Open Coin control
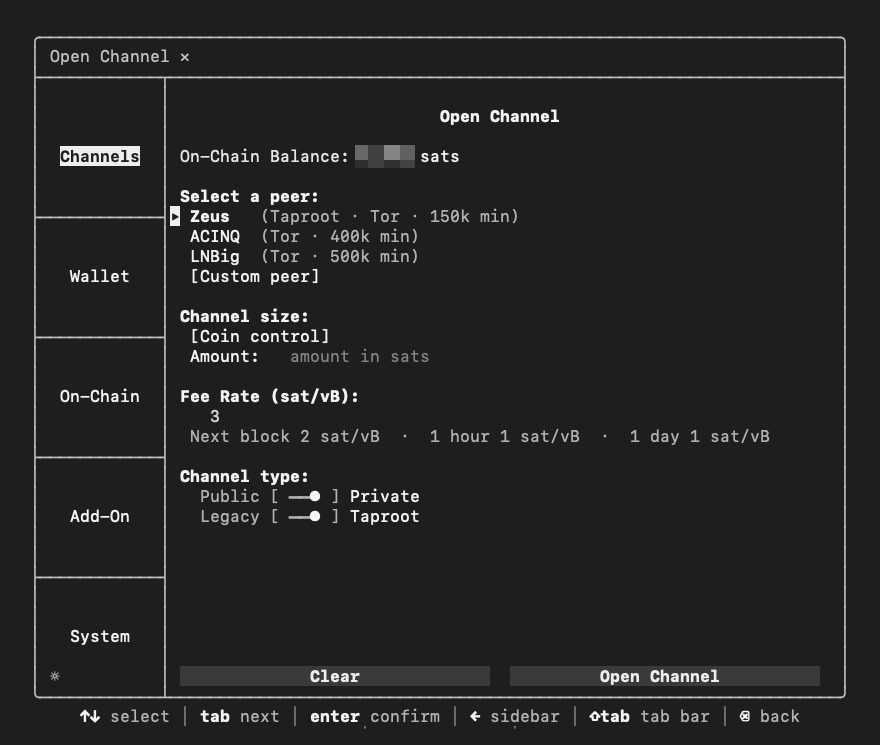Screen dimensions: 880x745 (x=260, y=336)
